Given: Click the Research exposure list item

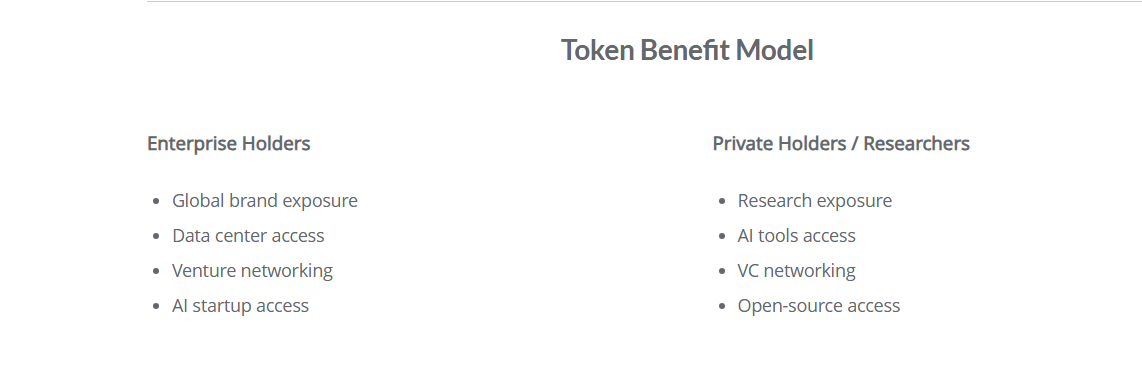Looking at the screenshot, I should click(814, 200).
